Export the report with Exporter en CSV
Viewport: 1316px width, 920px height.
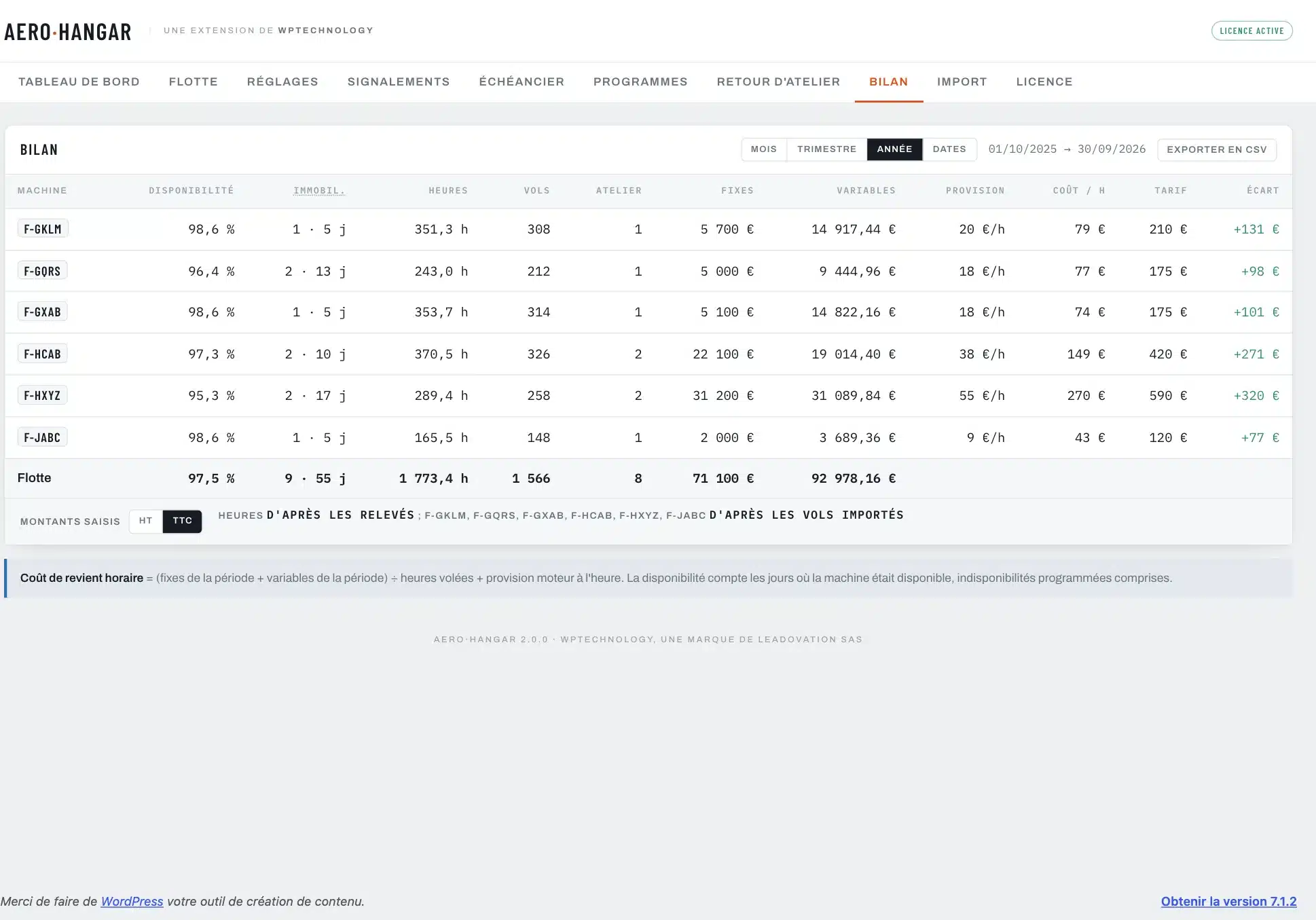tap(1217, 149)
